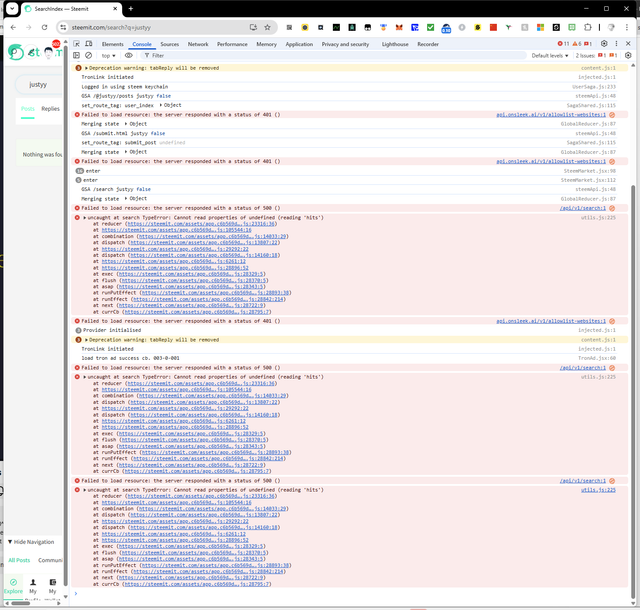Reload the page with the refresh button
Viewport: 640px width, 610px height.
tap(46, 27)
